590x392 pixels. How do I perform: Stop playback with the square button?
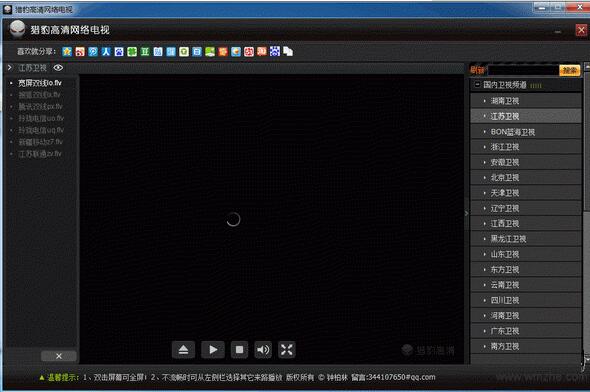tap(239, 350)
